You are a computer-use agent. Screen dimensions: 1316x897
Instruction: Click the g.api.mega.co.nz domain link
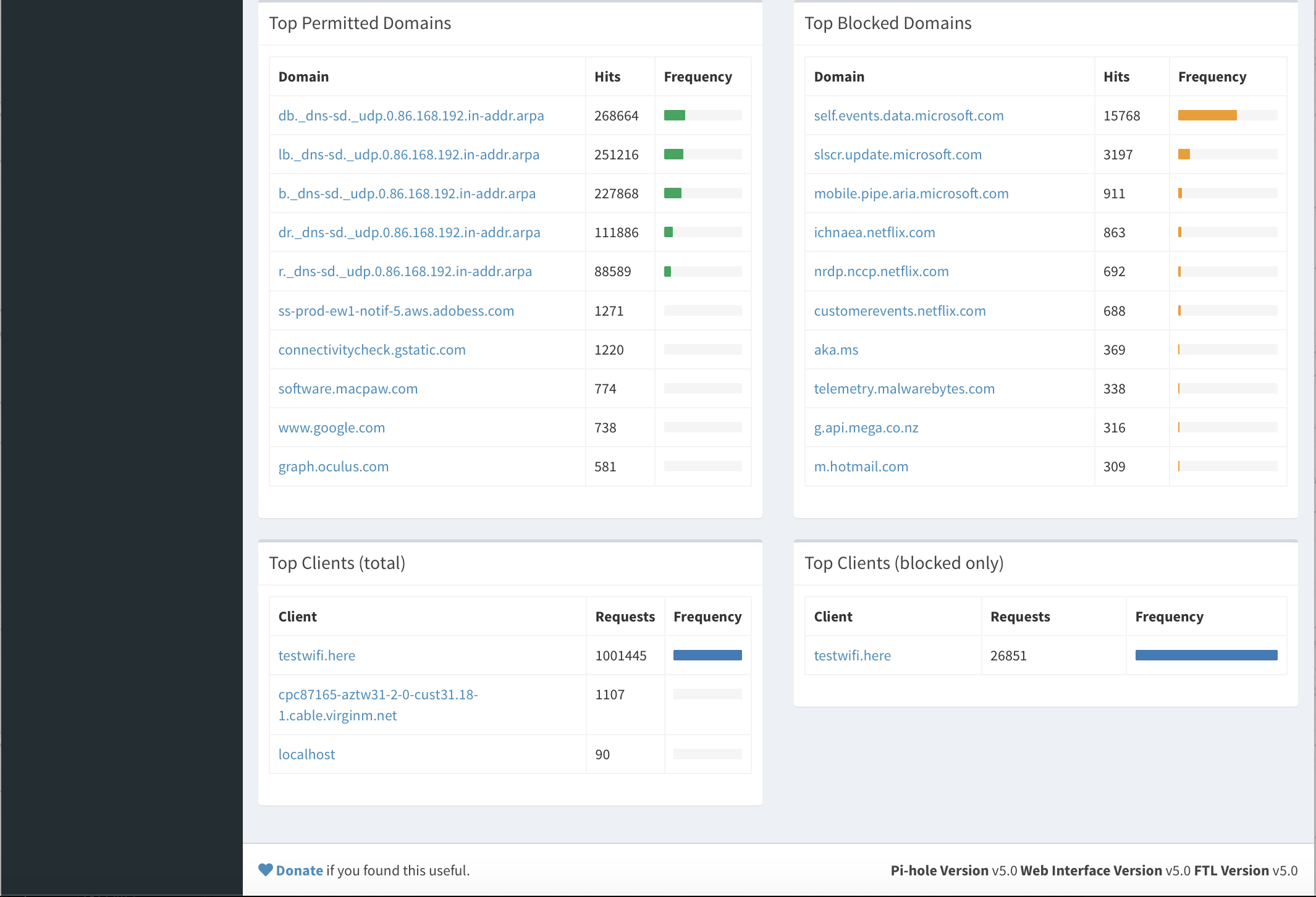(866, 427)
